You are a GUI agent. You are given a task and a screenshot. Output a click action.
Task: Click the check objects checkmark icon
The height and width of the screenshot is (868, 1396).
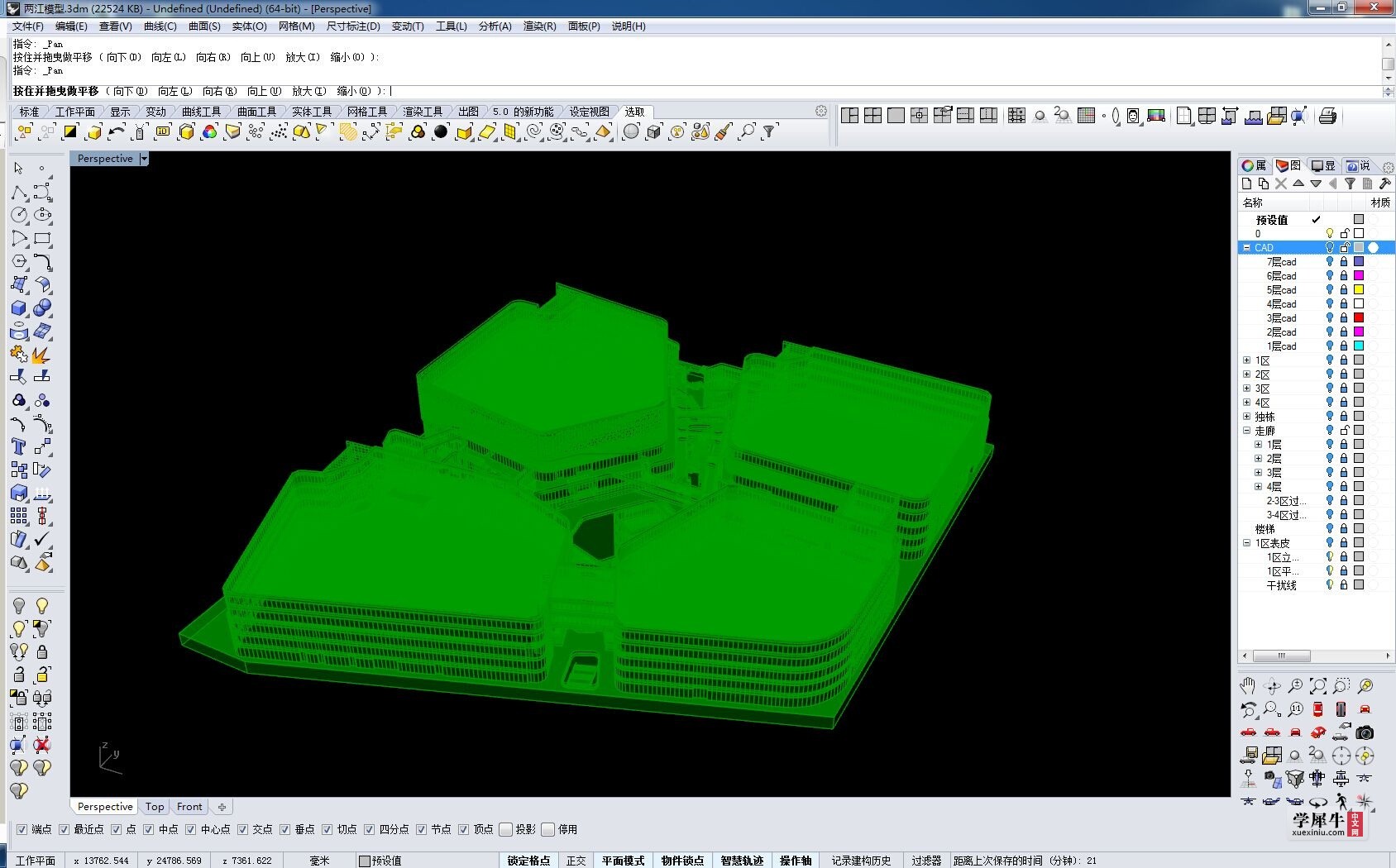(42, 539)
